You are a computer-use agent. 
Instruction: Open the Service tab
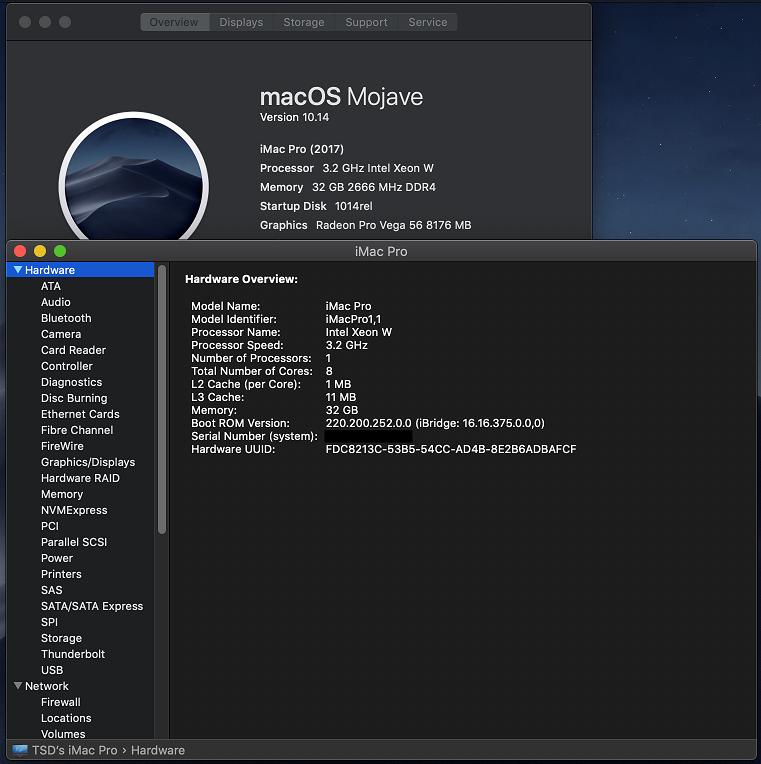pyautogui.click(x=427, y=22)
